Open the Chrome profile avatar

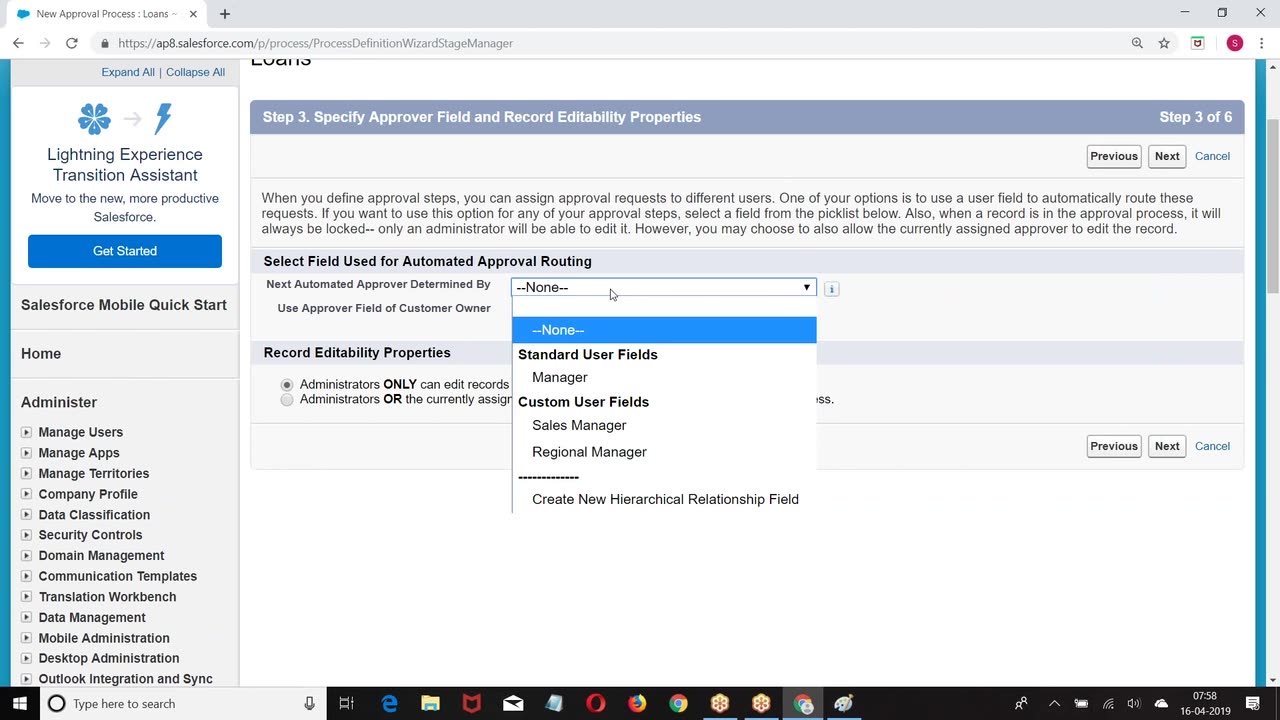coord(1235,43)
